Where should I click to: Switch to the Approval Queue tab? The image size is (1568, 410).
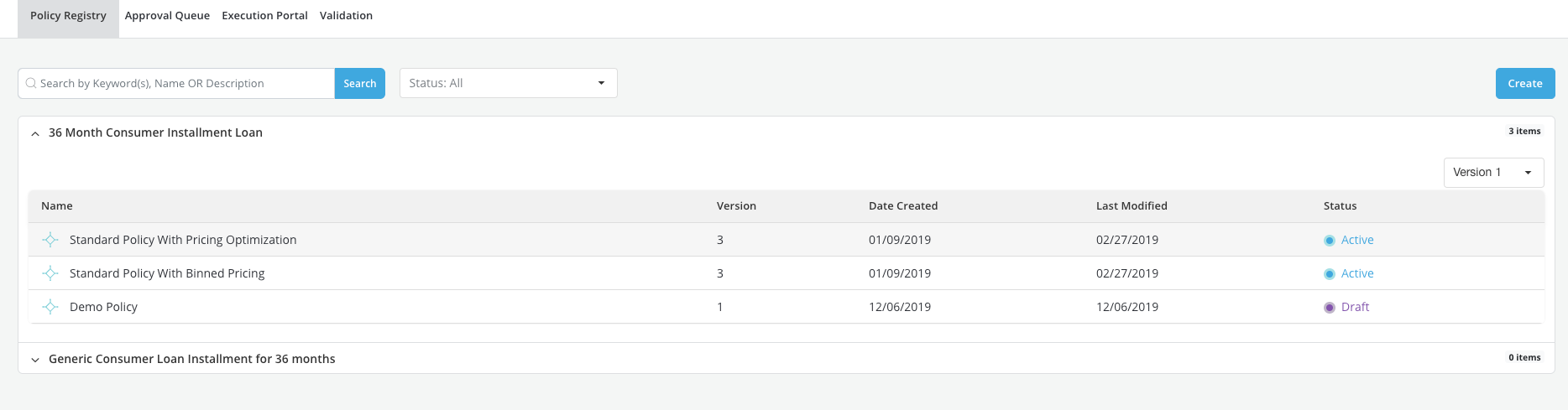[167, 16]
